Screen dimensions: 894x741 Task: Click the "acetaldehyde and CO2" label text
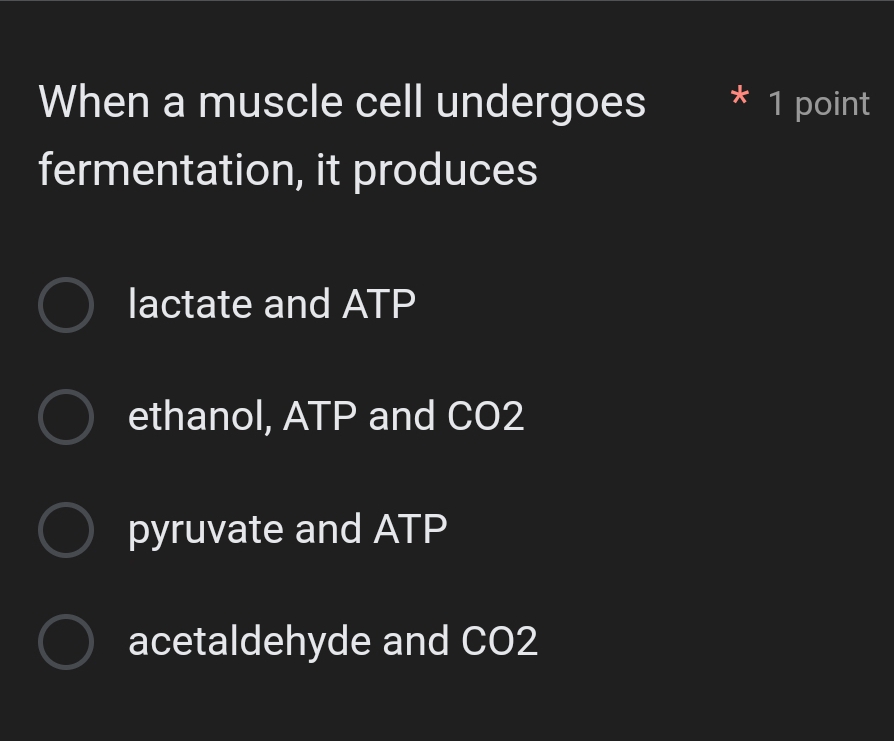(x=333, y=641)
